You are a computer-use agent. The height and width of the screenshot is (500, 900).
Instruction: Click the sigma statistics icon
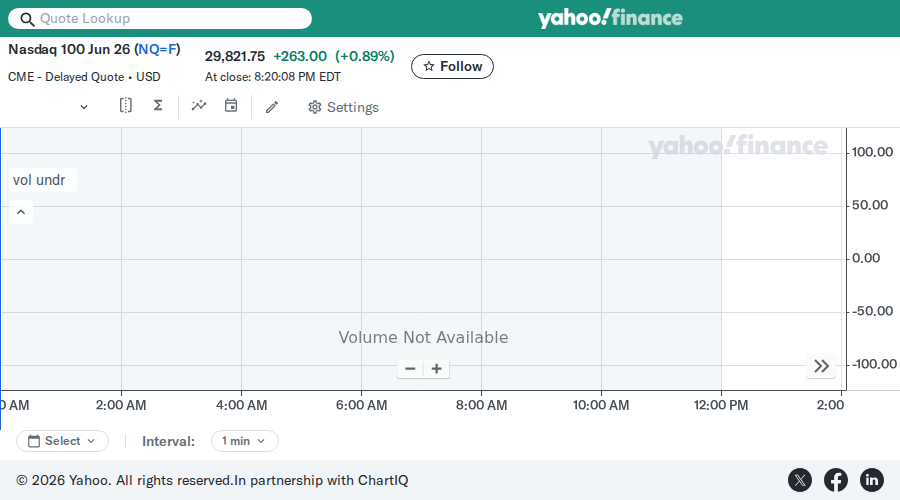(x=158, y=106)
